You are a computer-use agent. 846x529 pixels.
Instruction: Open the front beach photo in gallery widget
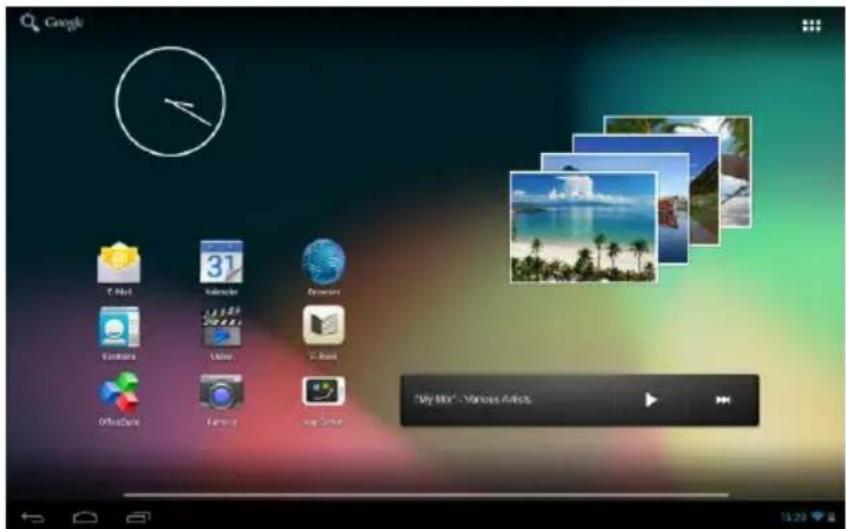pyautogui.click(x=582, y=227)
